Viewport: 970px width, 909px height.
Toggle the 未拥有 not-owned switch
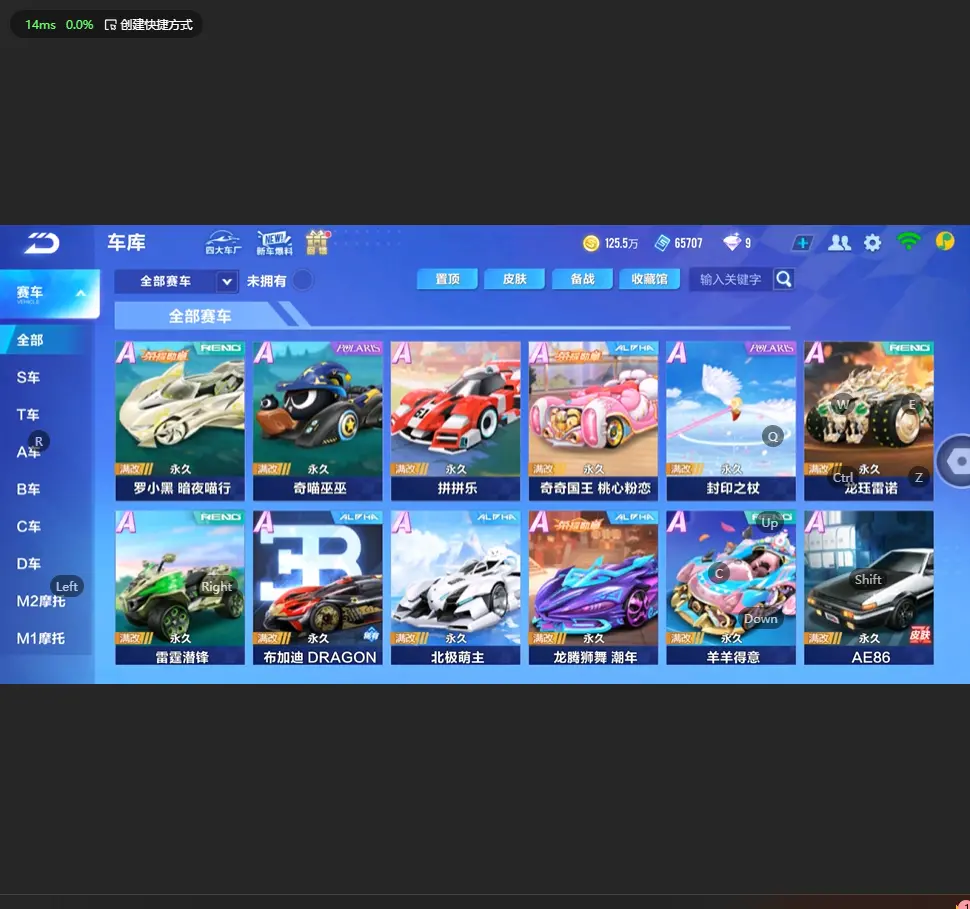pyautogui.click(x=303, y=280)
